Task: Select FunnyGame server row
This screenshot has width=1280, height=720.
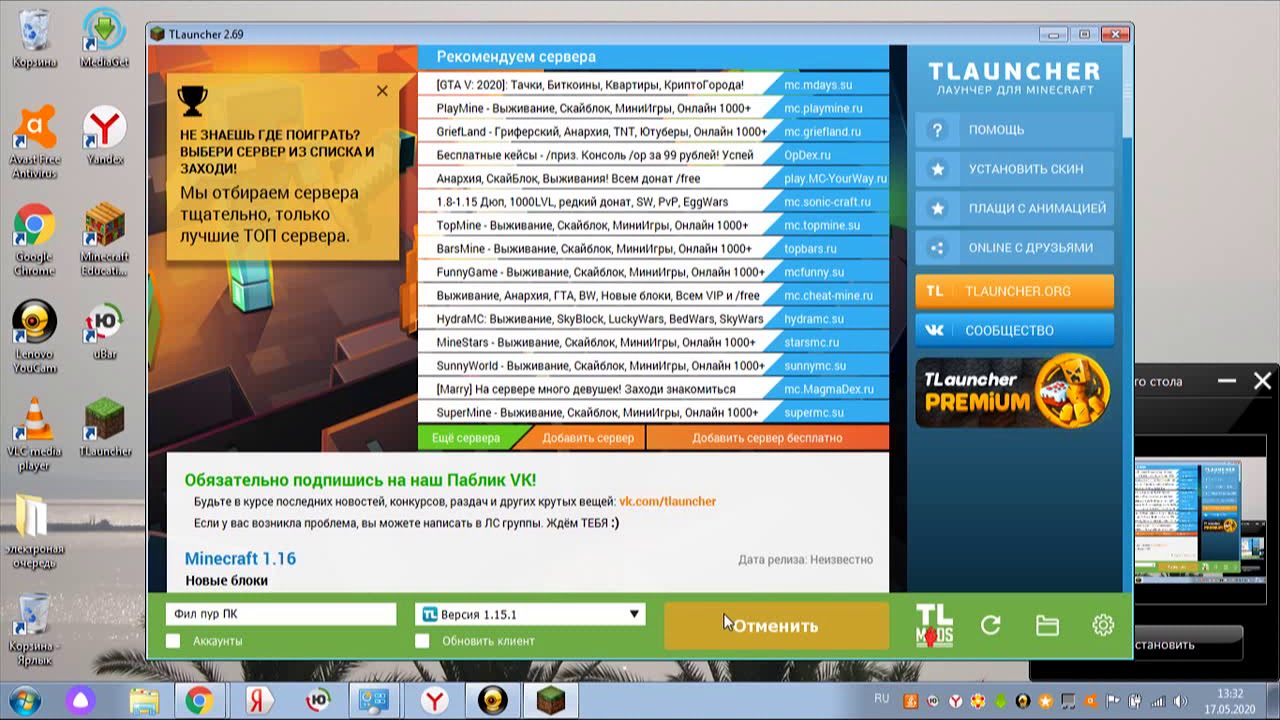Action: pyautogui.click(x=653, y=272)
